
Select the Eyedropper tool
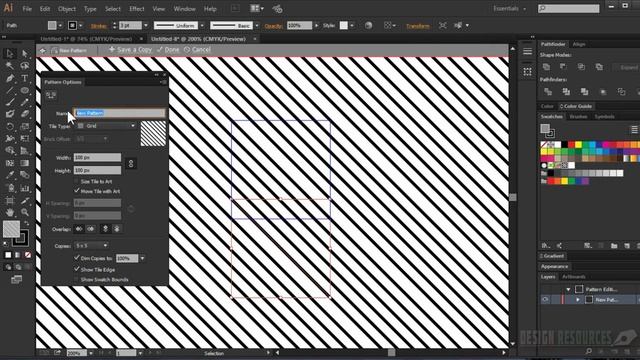[x=10, y=176]
